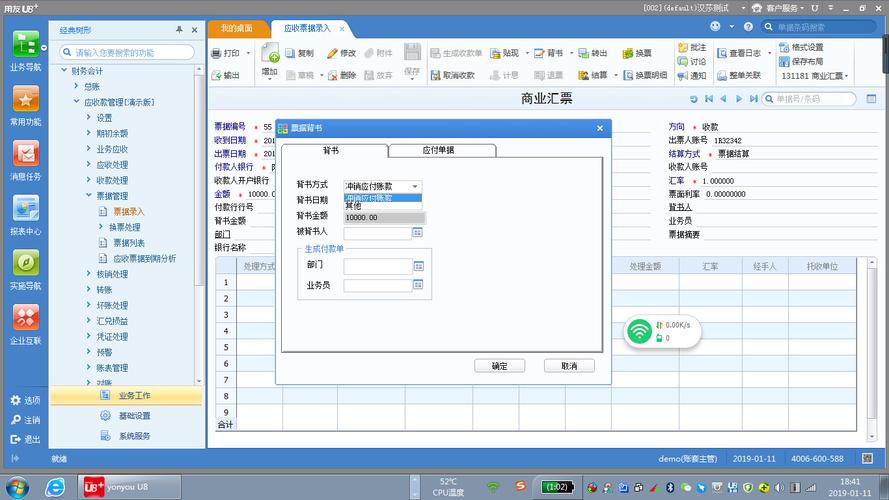Confirm the endorsement with 确定
The width and height of the screenshot is (889, 500).
coord(499,366)
